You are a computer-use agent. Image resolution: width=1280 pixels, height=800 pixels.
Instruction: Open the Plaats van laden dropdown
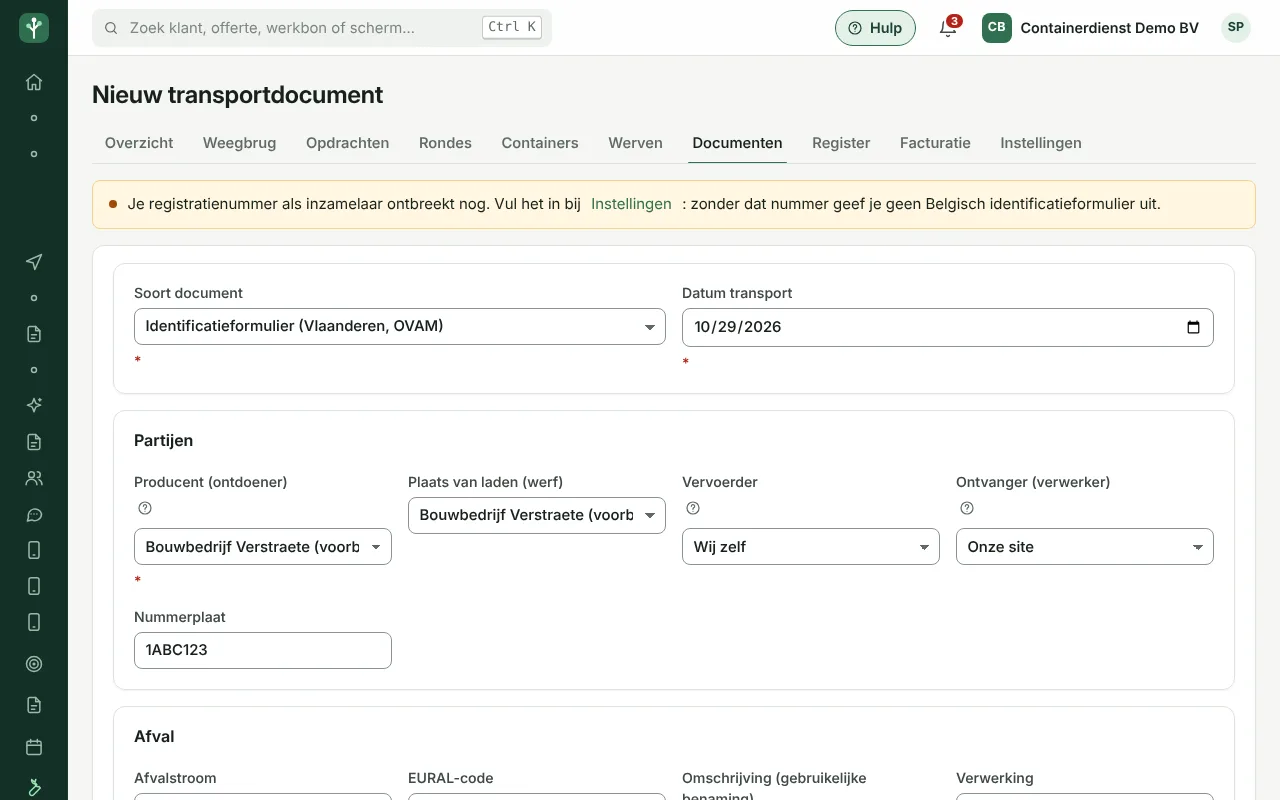pos(537,515)
